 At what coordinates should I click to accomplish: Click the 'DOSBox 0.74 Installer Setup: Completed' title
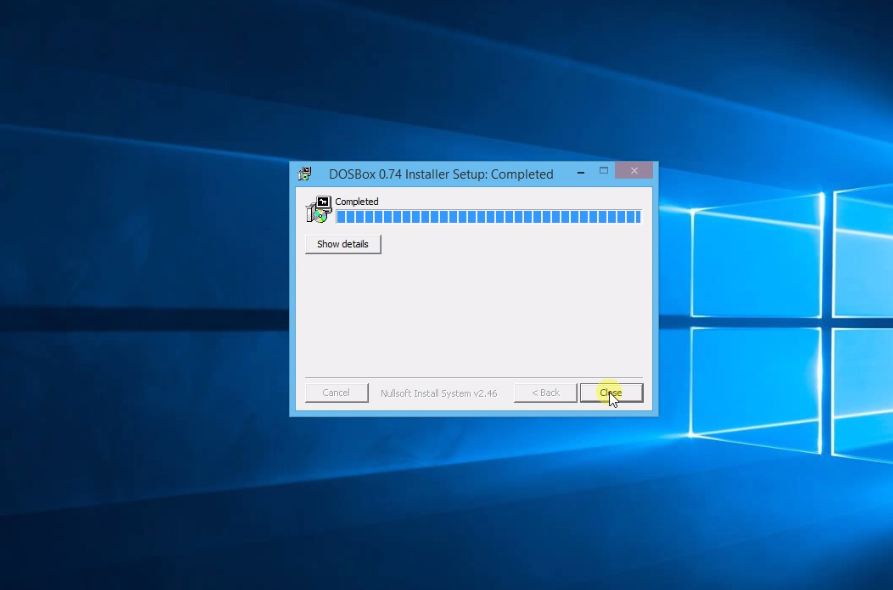click(x=441, y=174)
